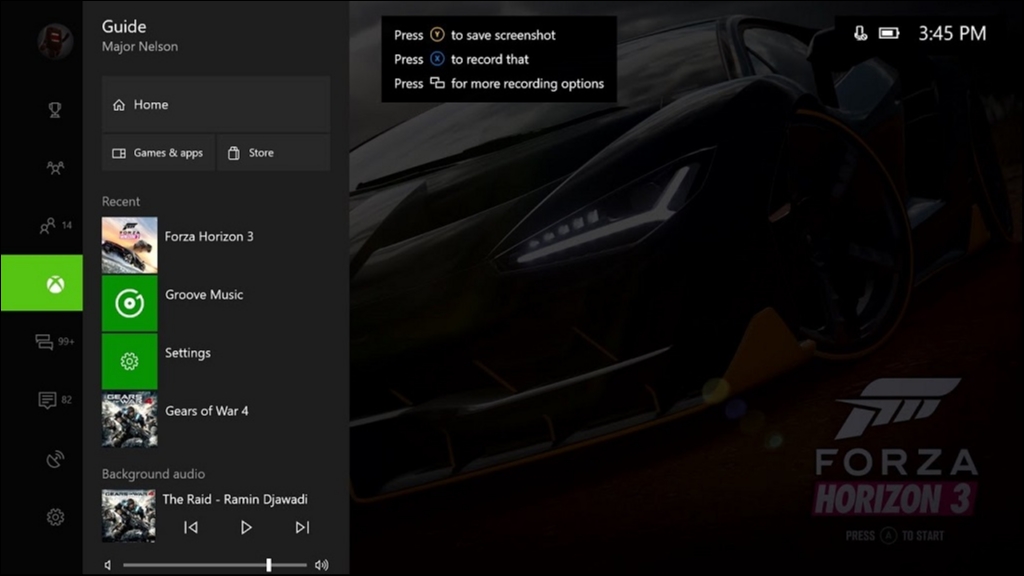1024x576 pixels.
Task: Open Settings from the Recent list
Action: pyautogui.click(x=216, y=361)
